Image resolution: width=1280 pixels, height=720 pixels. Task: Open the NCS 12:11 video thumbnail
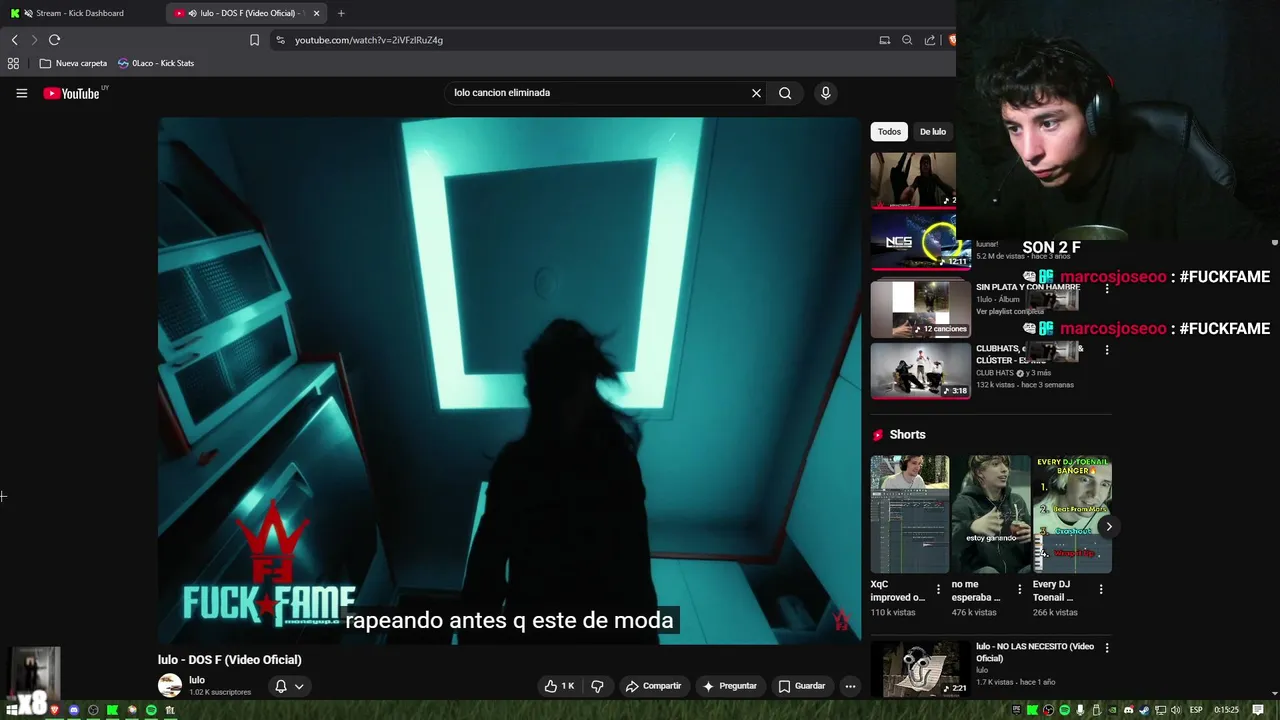[x=920, y=240]
